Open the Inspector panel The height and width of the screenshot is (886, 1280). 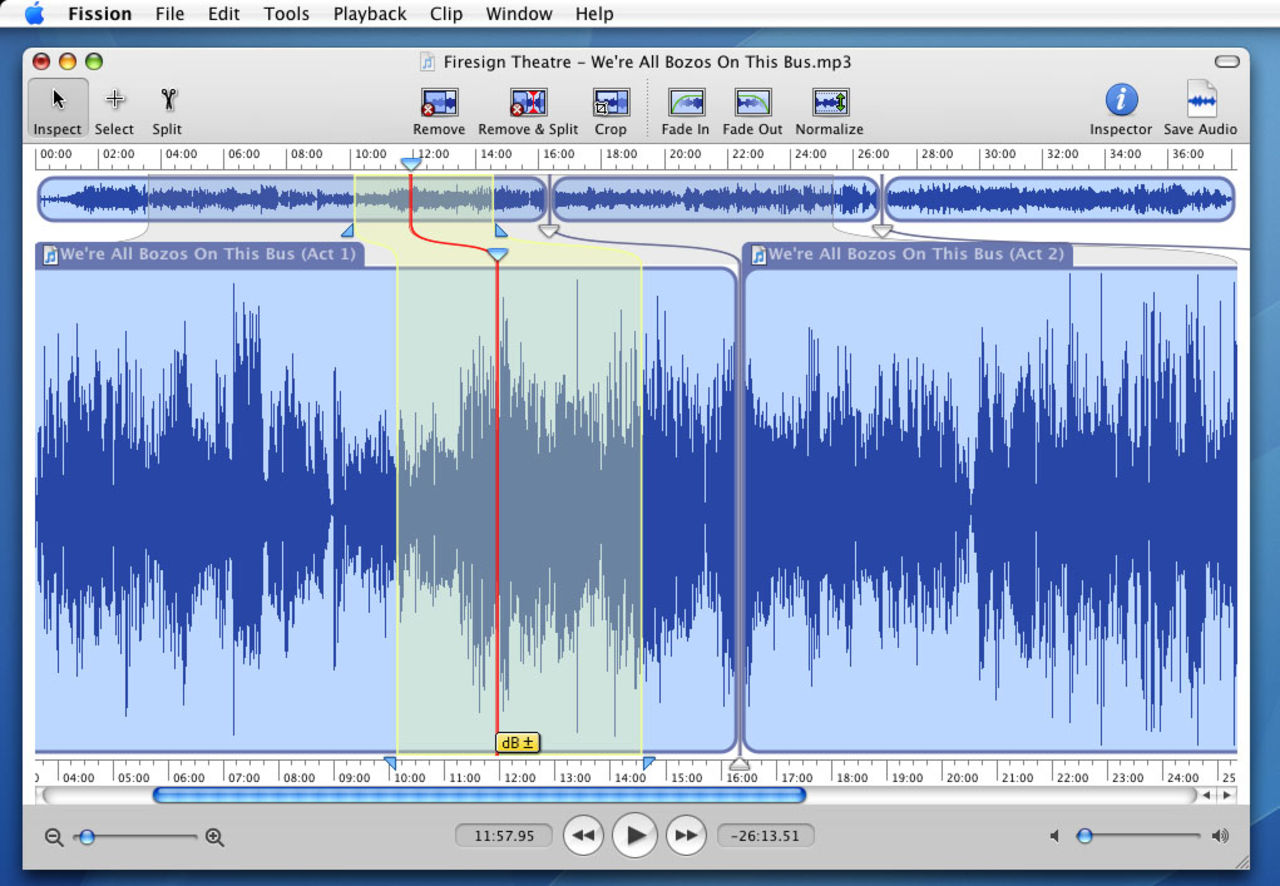1120,101
